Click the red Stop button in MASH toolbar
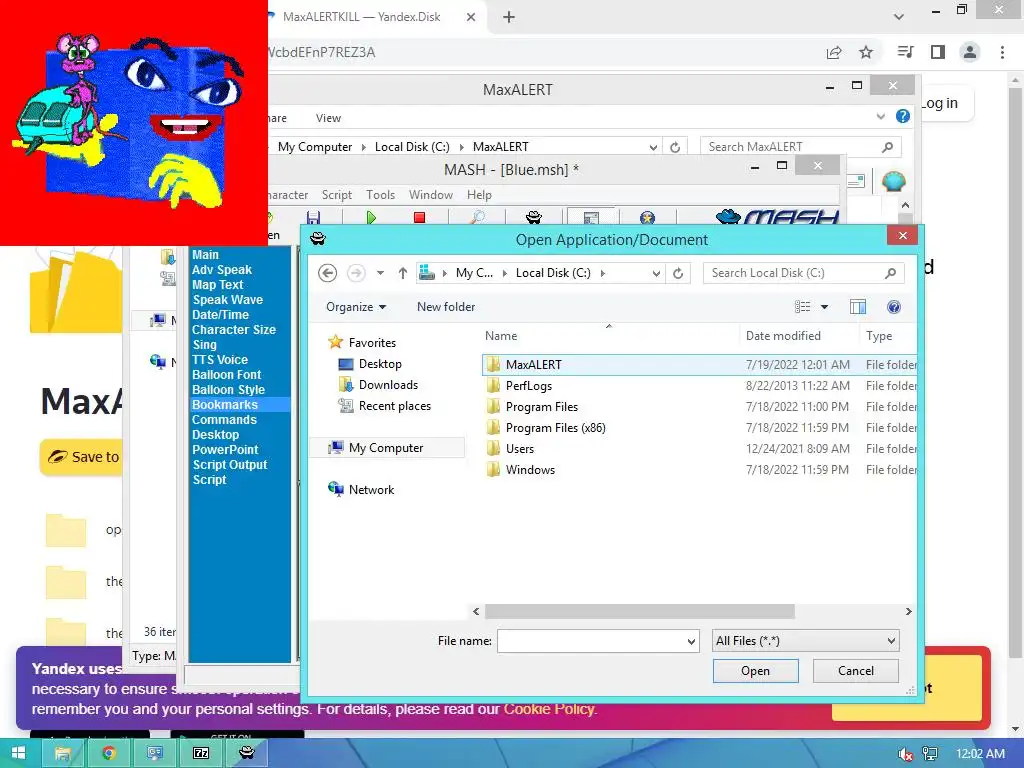The width and height of the screenshot is (1024, 768). point(419,217)
